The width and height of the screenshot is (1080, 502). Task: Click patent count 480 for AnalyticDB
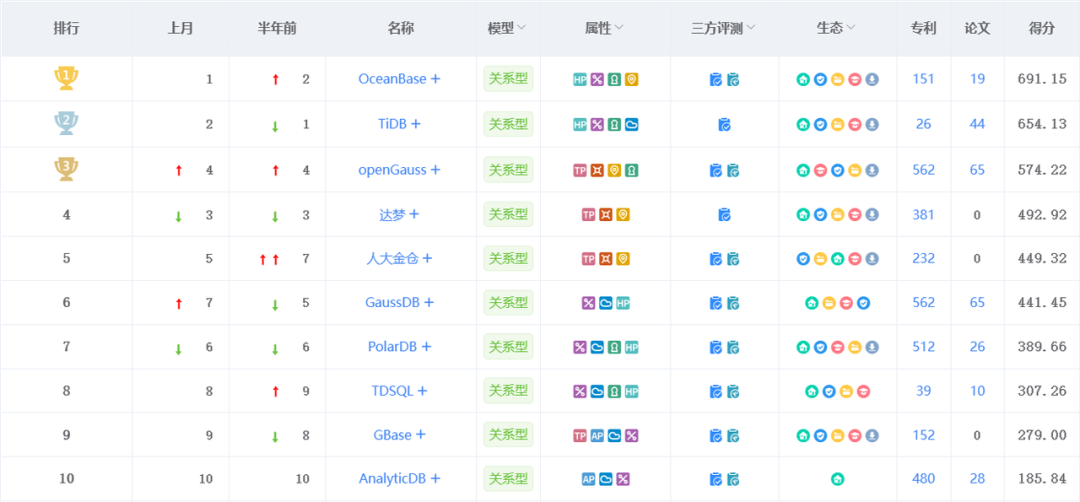[924, 479]
